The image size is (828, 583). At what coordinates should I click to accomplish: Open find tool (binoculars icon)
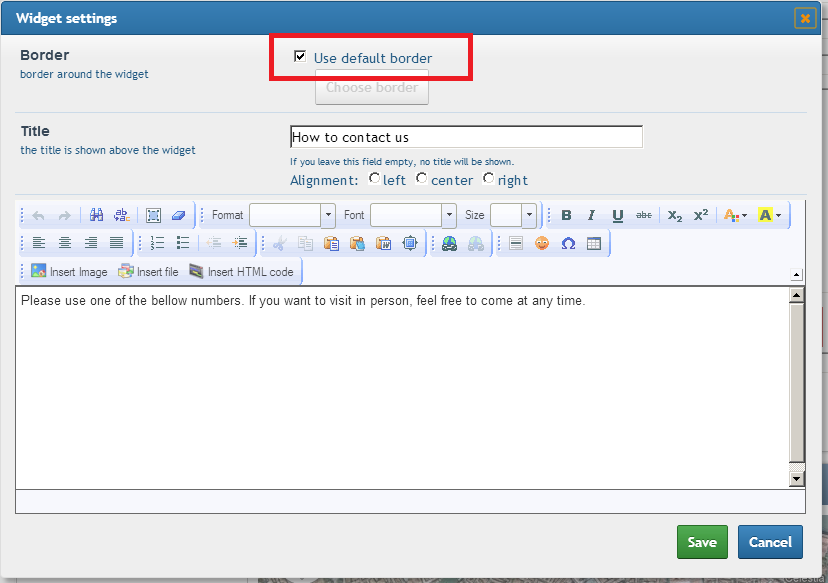(97, 216)
